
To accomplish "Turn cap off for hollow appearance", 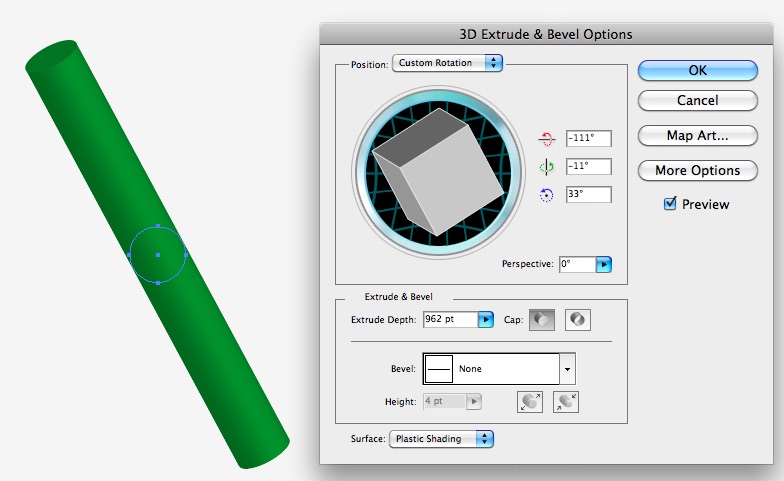I will [578, 320].
